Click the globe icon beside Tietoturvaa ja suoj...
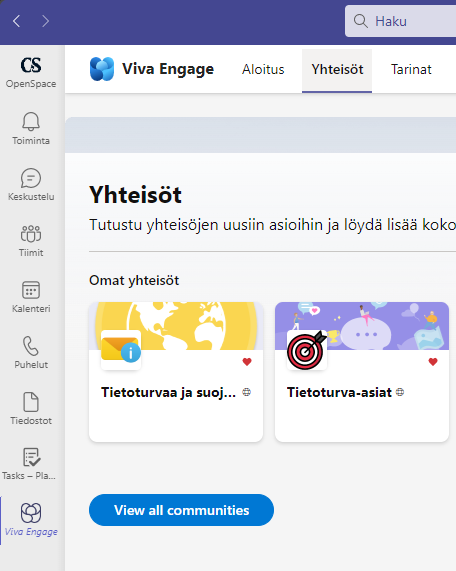 coord(247,392)
